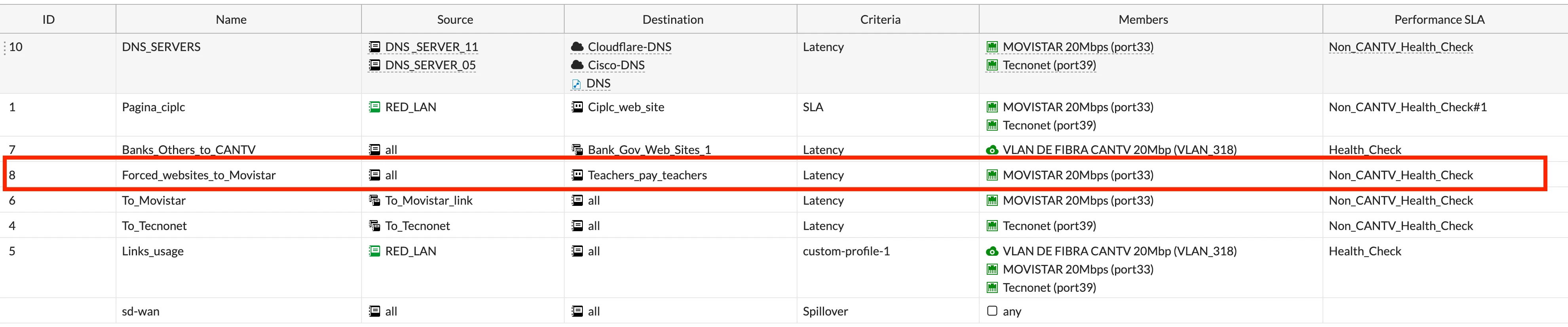Open the Teachers_pay_teachers destination entry
Image resolution: width=1568 pixels, height=327 pixels.
click(x=647, y=175)
